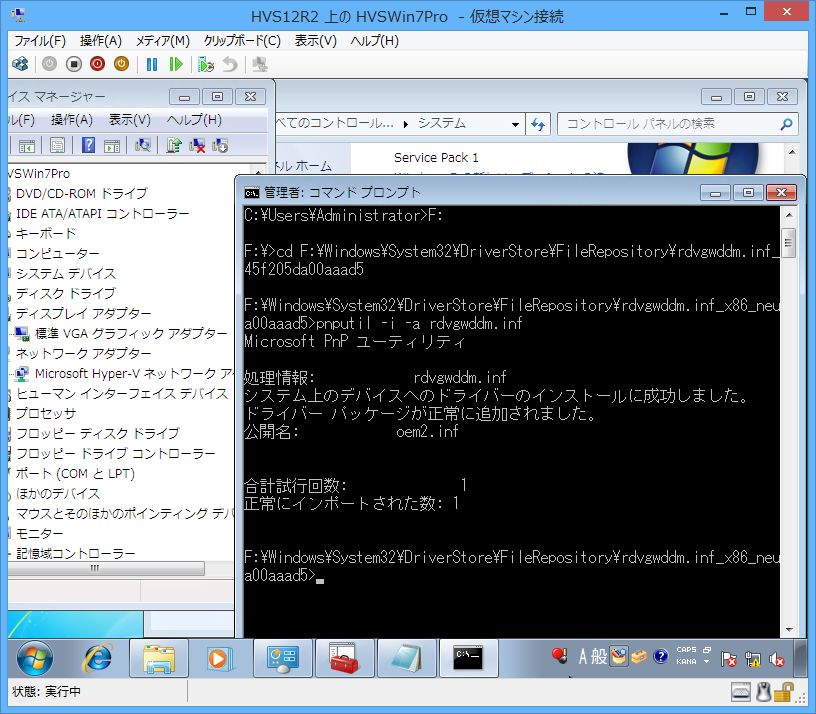Switch to the Control Panel taskbar button

[283, 658]
